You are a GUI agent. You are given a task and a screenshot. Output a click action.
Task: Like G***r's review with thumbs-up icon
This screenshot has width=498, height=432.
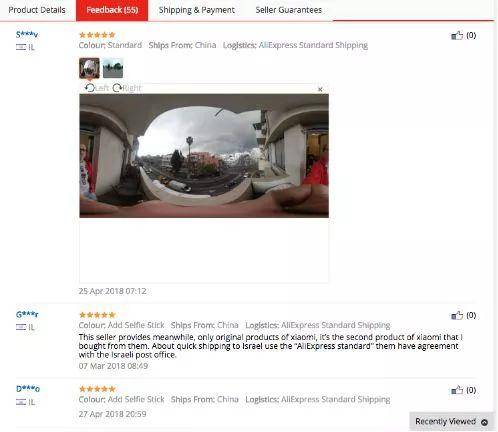tap(457, 315)
